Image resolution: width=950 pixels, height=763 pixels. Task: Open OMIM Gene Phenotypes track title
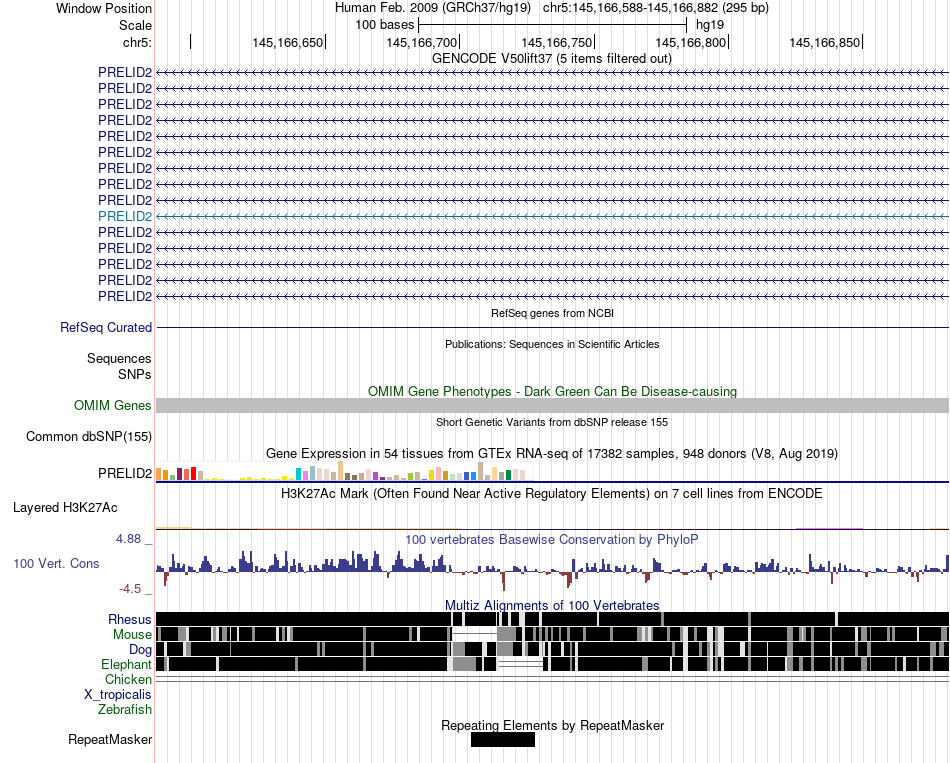click(552, 391)
